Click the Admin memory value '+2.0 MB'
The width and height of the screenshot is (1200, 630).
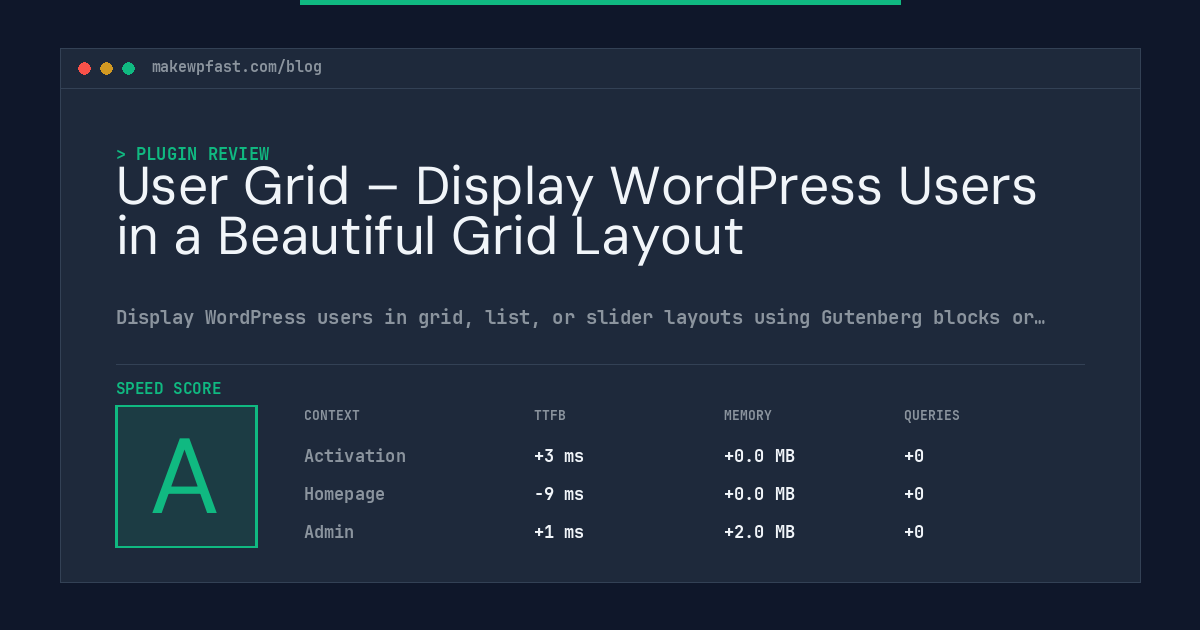tap(759, 532)
